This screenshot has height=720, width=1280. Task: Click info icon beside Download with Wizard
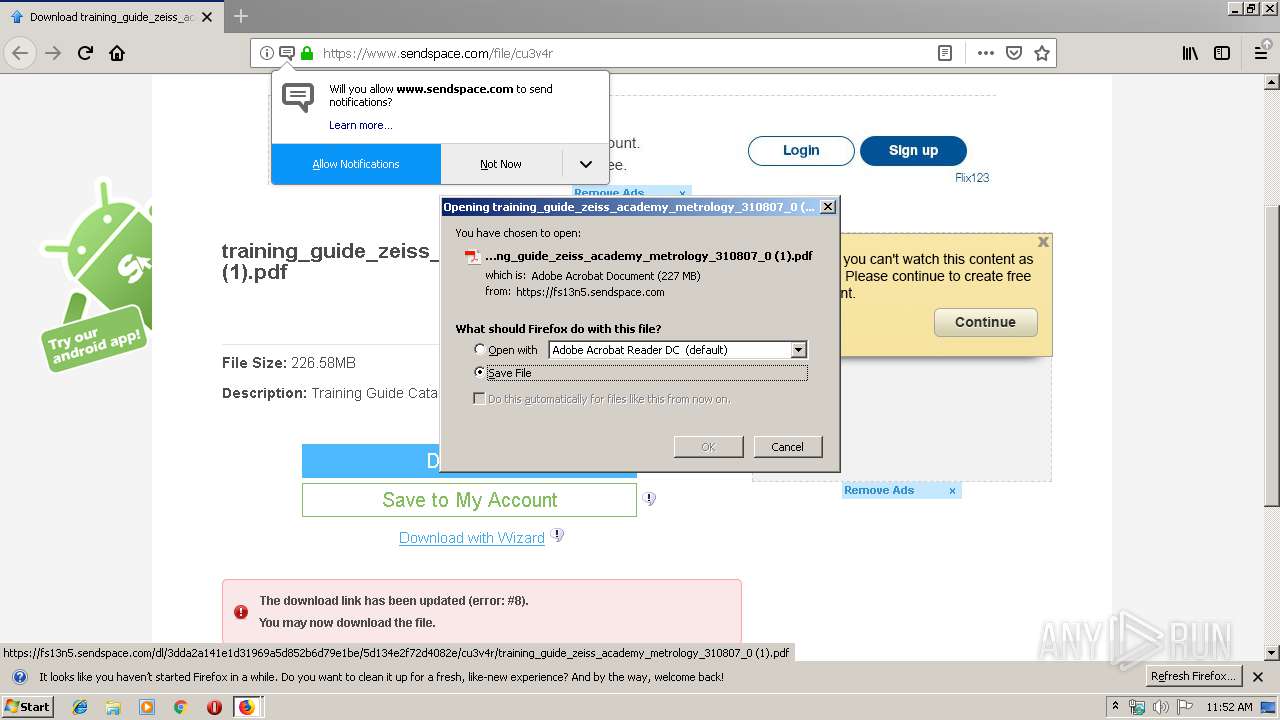(557, 535)
